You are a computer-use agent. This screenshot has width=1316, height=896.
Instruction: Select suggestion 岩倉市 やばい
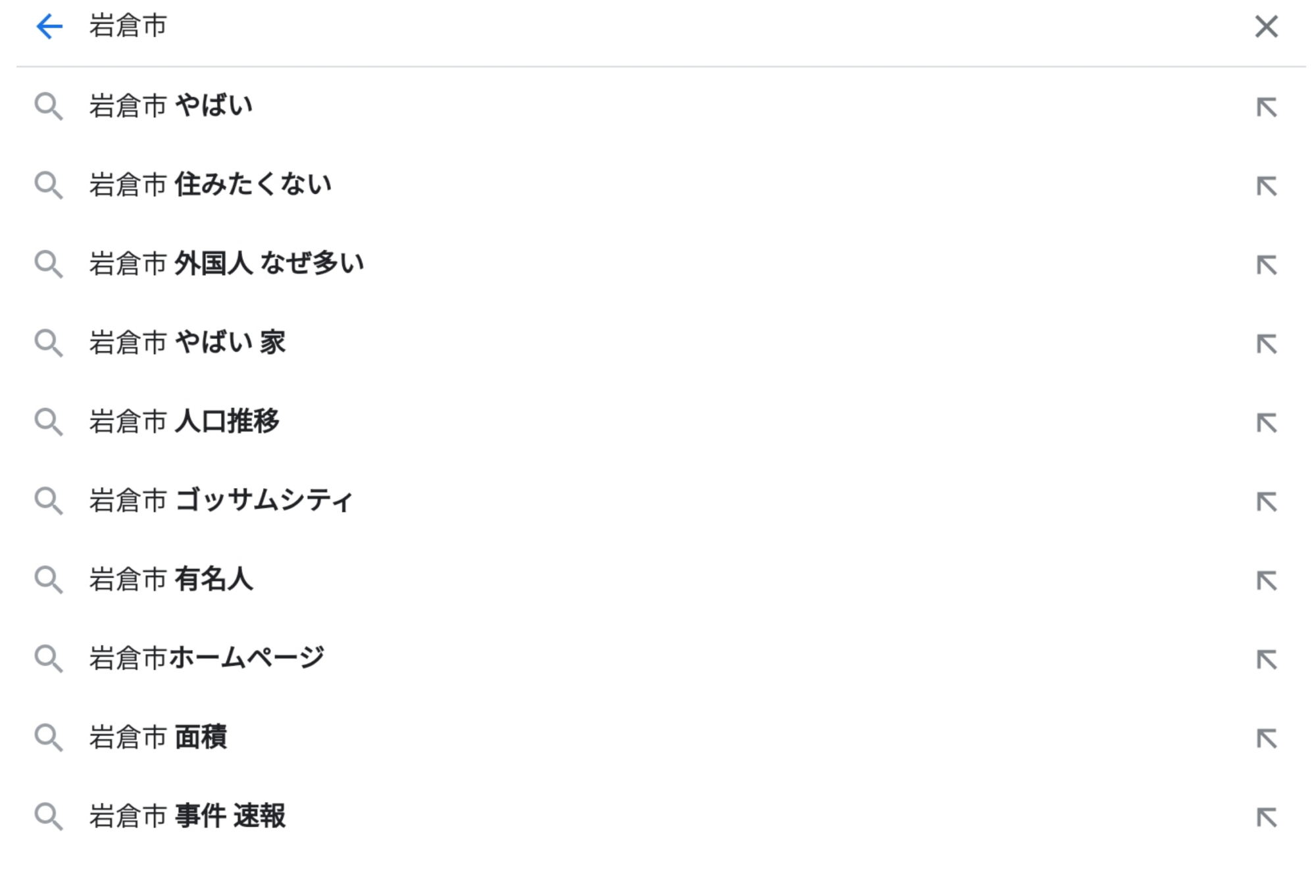pos(171,106)
